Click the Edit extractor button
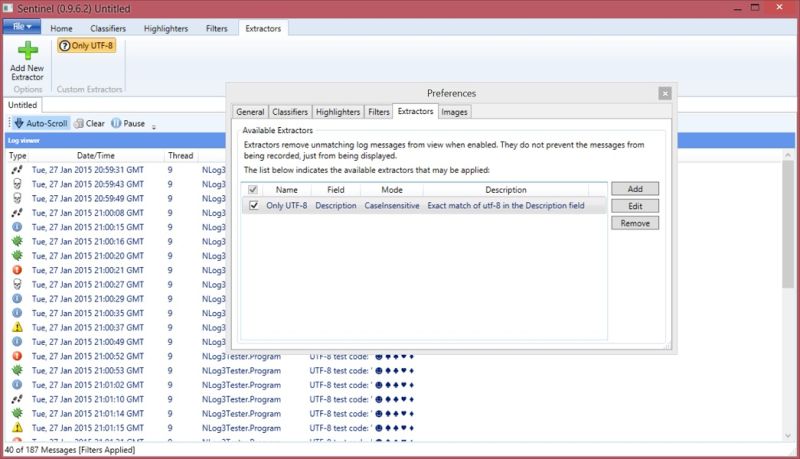The width and height of the screenshot is (800, 459). pos(635,206)
